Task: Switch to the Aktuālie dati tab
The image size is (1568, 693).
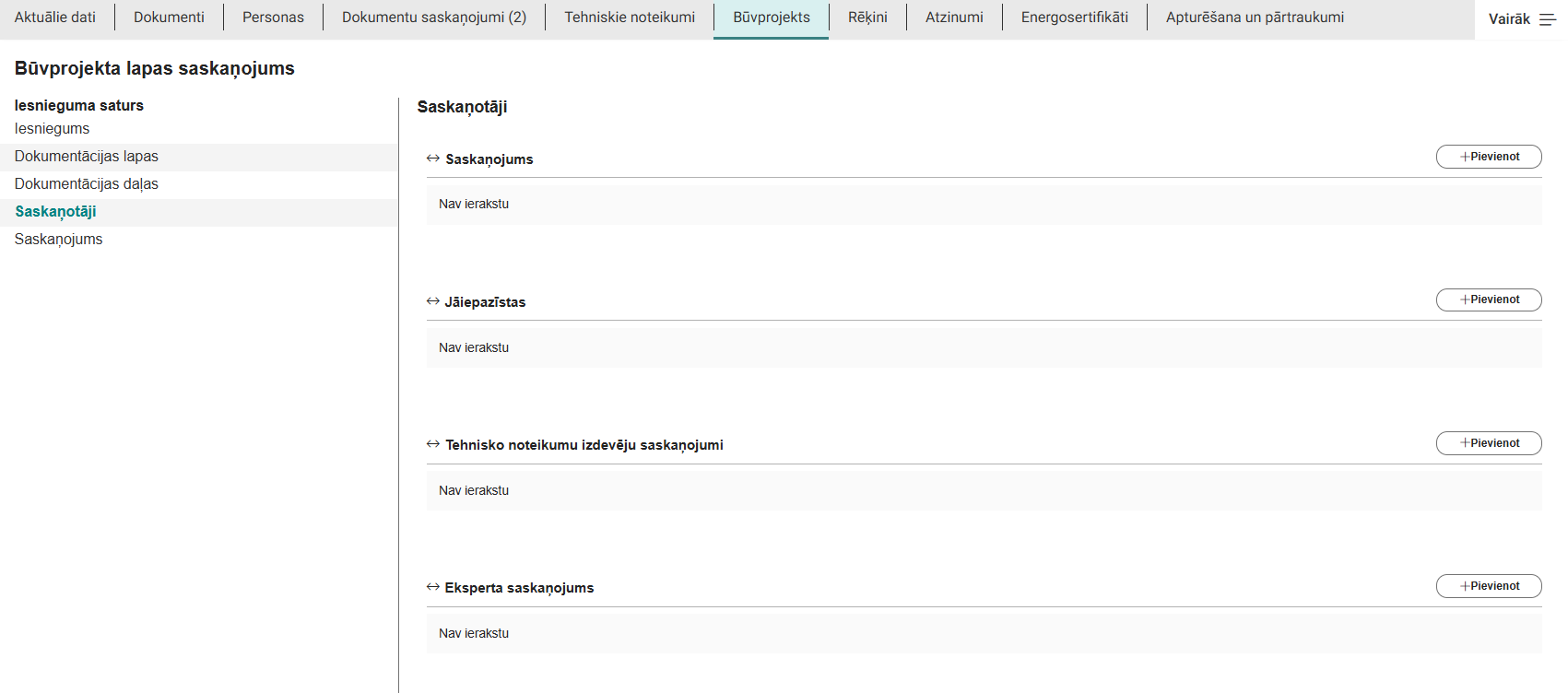Action: pos(55,18)
